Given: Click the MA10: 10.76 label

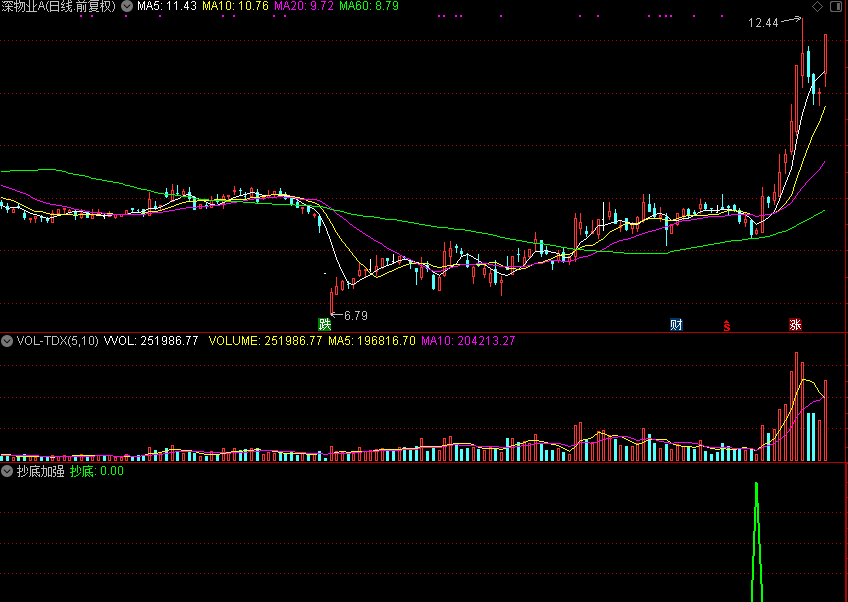Looking at the screenshot, I should [x=235, y=6].
